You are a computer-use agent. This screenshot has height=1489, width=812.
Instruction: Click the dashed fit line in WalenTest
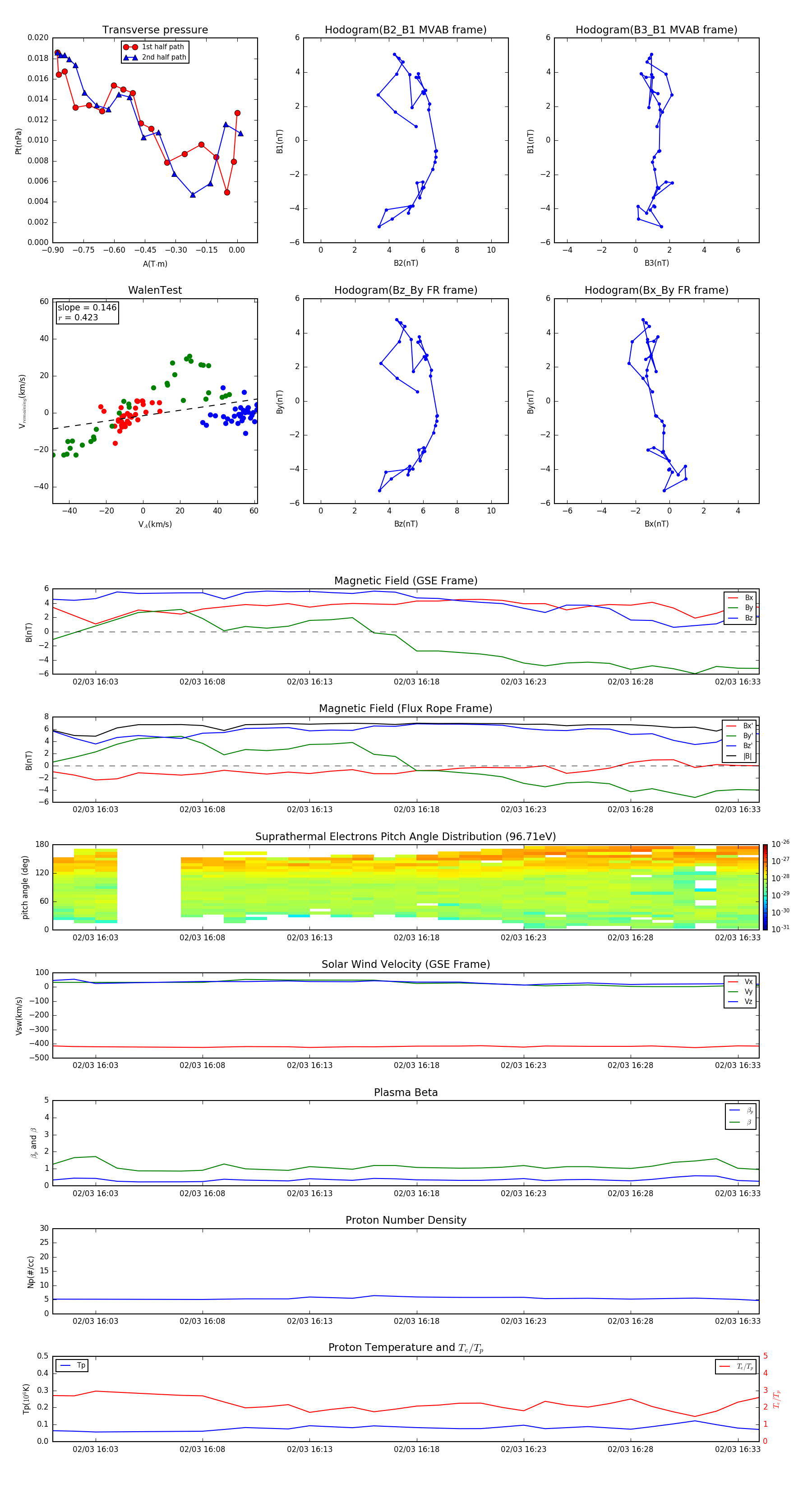click(x=155, y=414)
